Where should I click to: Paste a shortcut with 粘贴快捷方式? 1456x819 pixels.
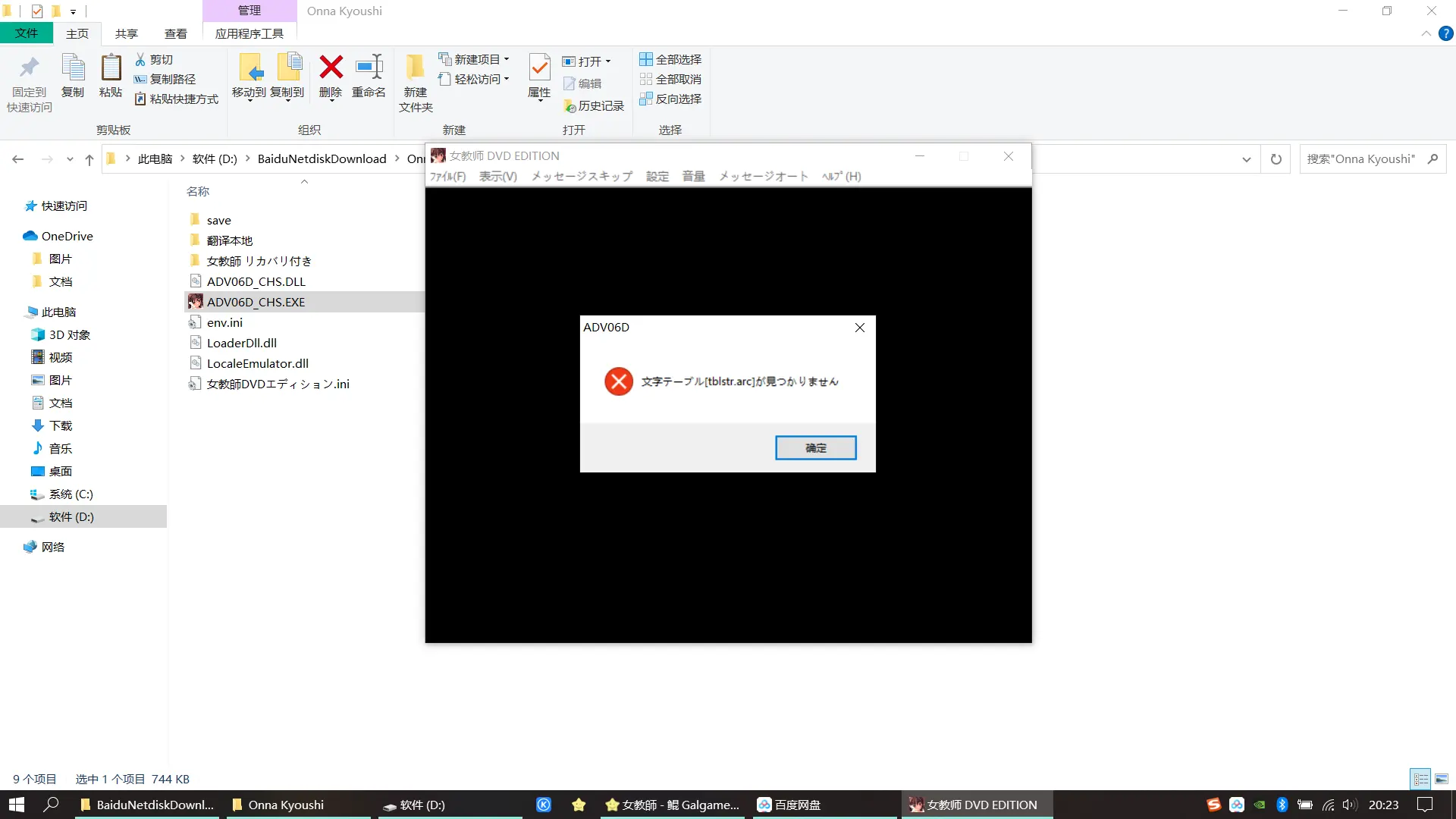point(176,99)
